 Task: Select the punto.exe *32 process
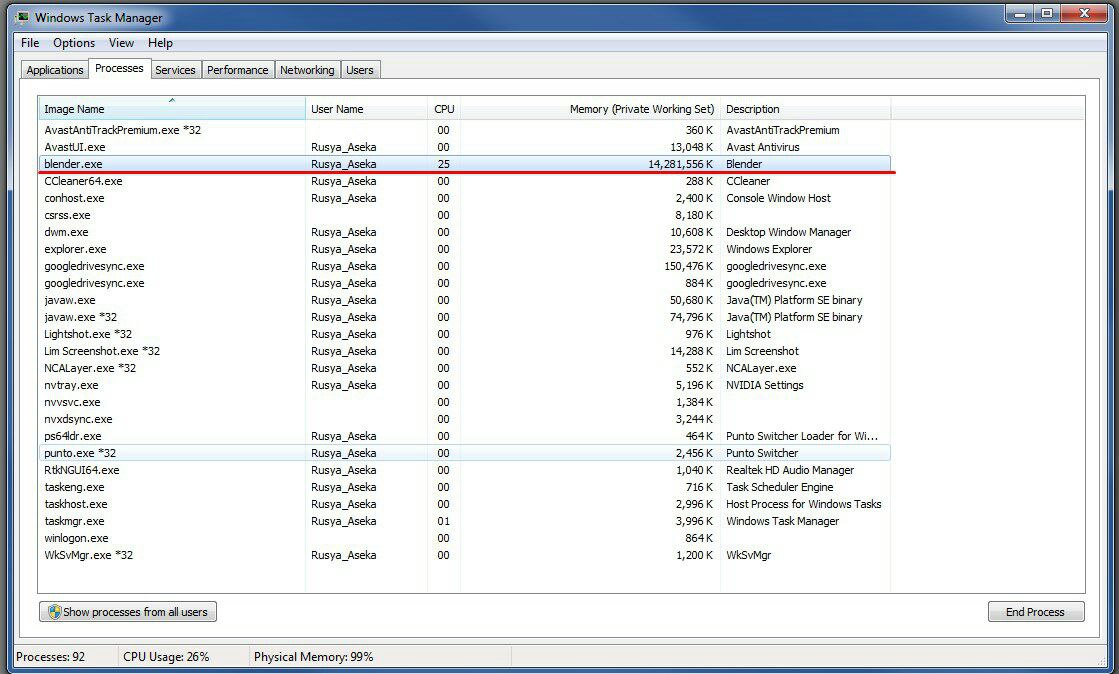[x=465, y=453]
